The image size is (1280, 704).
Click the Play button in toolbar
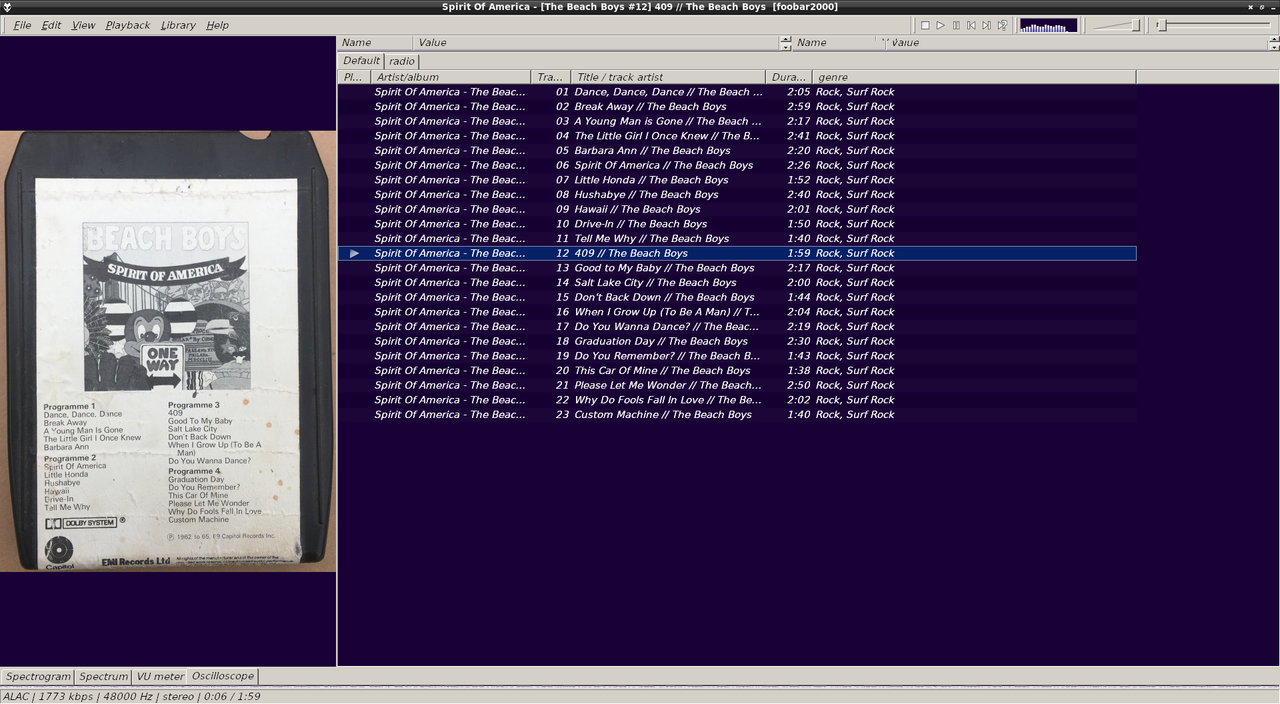click(940, 25)
